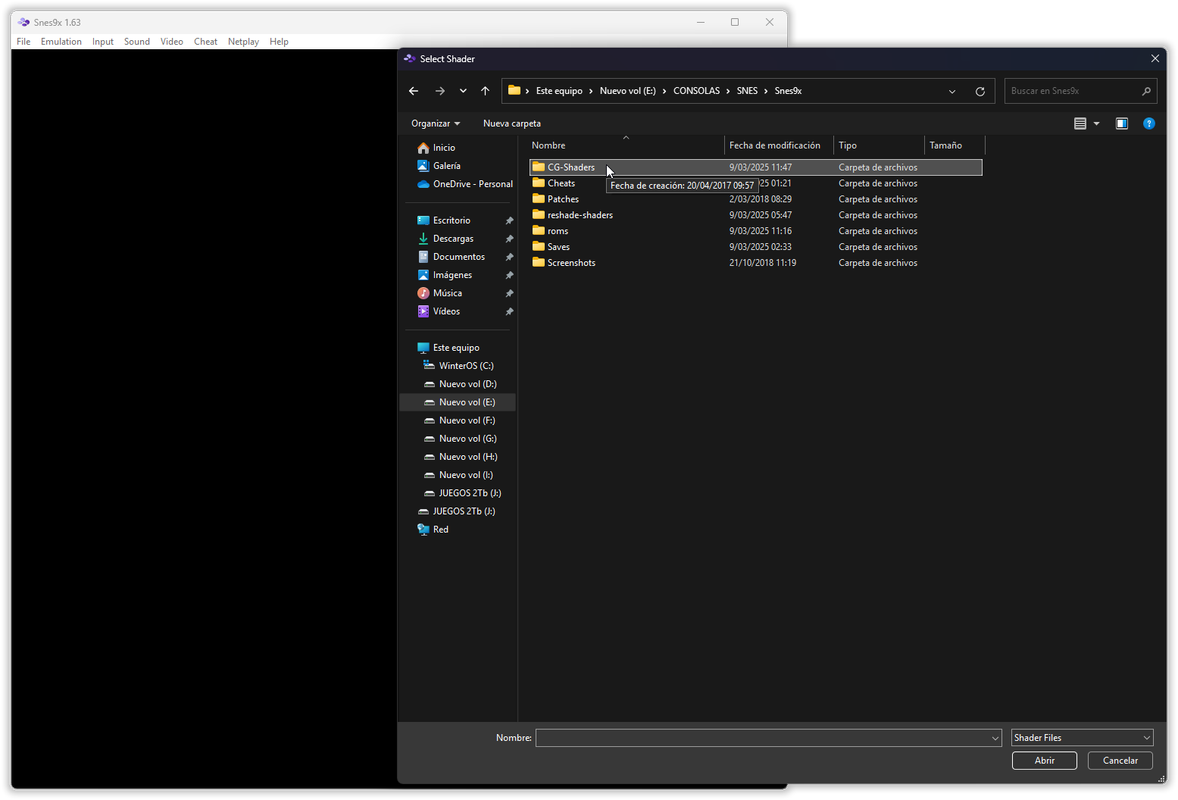Viewport: 1178px width, 800px height.
Task: Click SNES in the breadcrumb path
Action: coord(747,91)
